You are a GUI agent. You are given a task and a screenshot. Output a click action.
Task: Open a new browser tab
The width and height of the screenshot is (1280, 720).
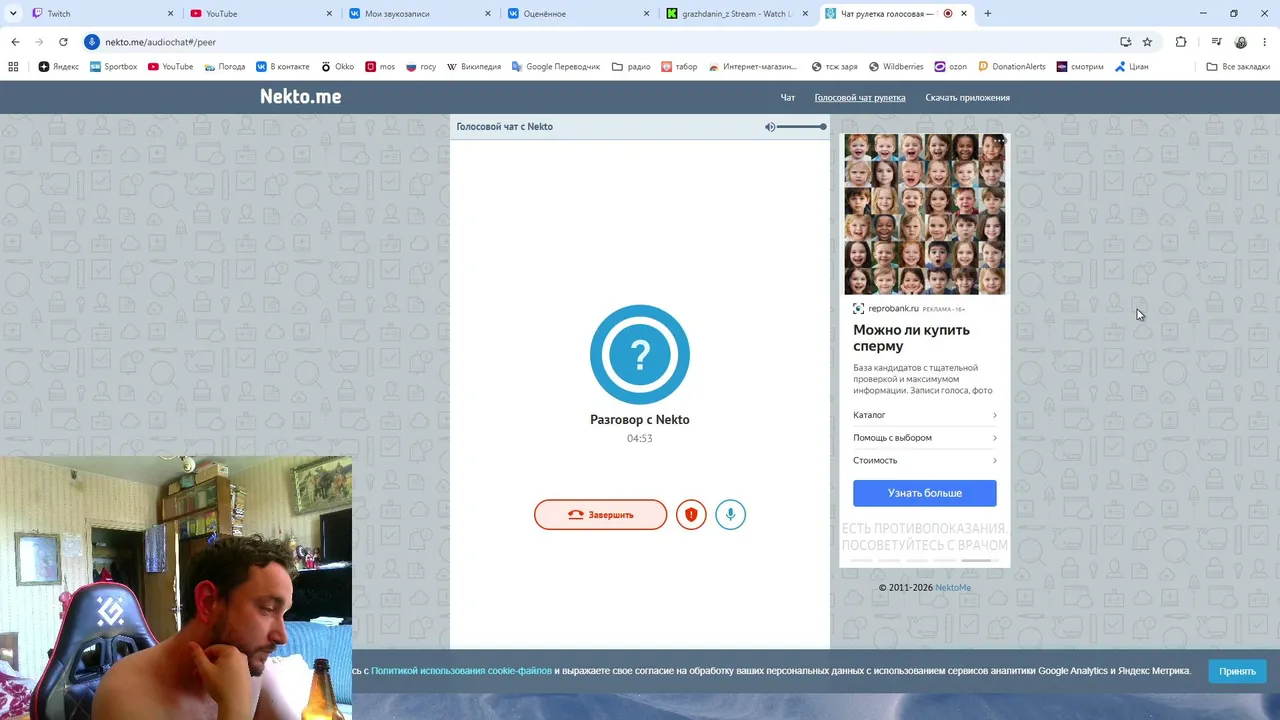[x=988, y=14]
